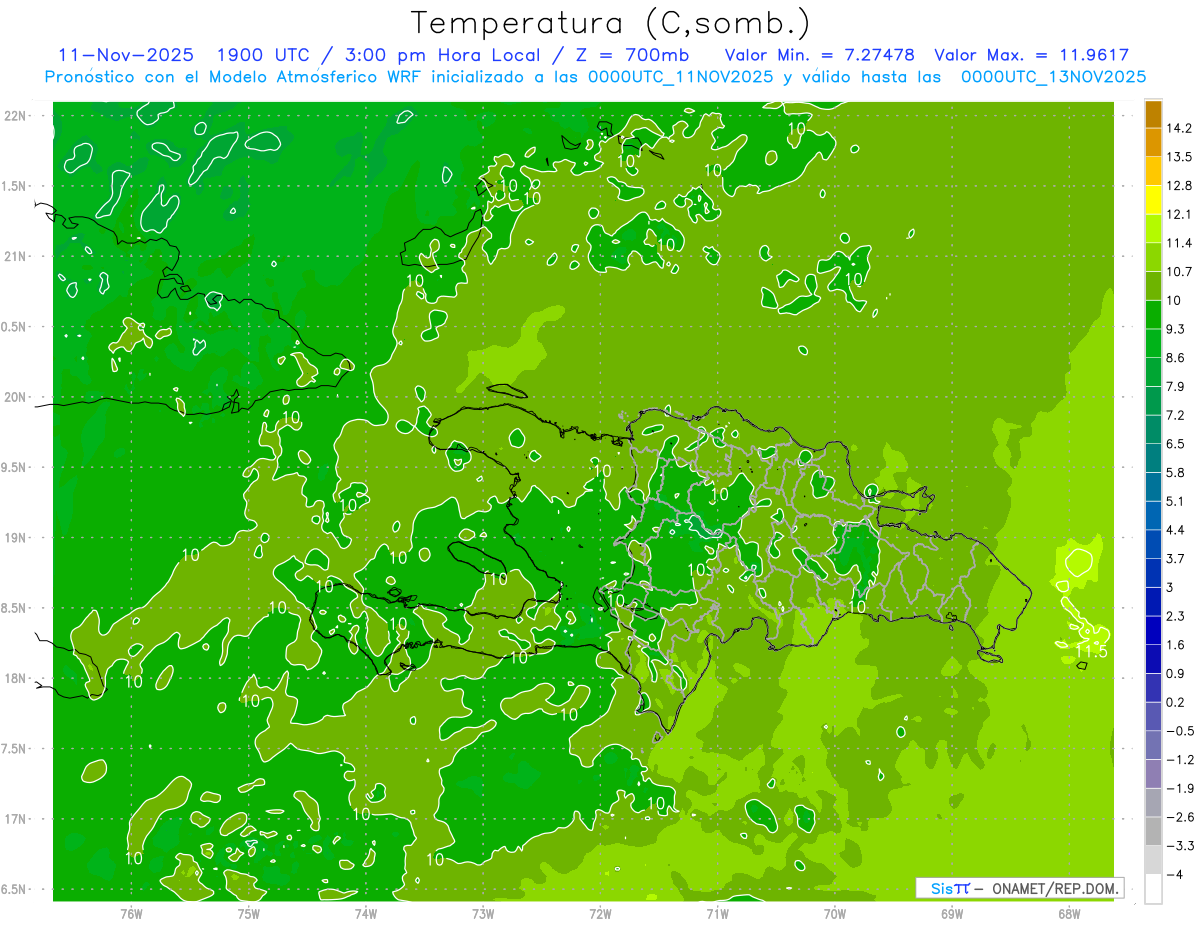Click the legend value "12.8"
The height and width of the screenshot is (927, 1200).
[1180, 186]
